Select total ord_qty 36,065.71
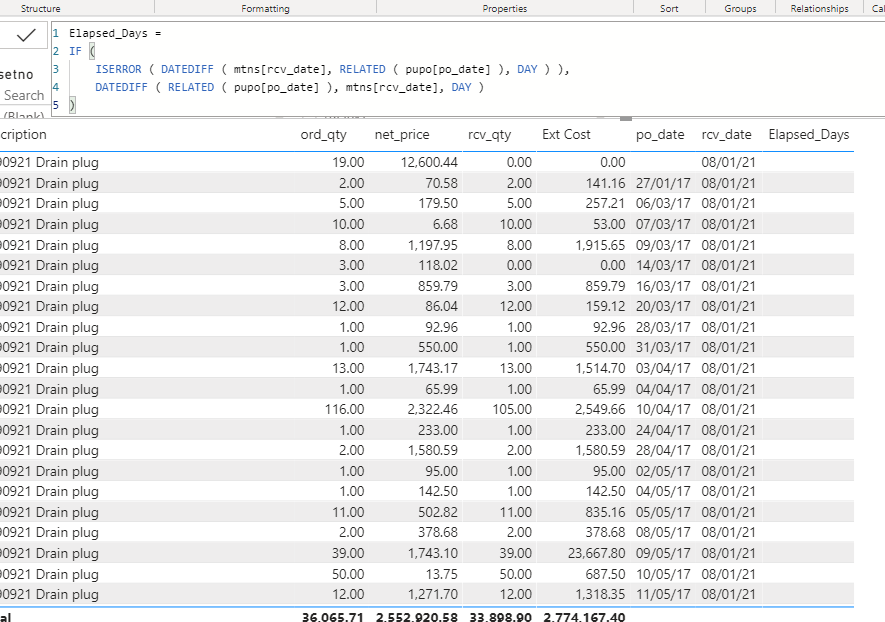885x622 pixels. click(332, 617)
